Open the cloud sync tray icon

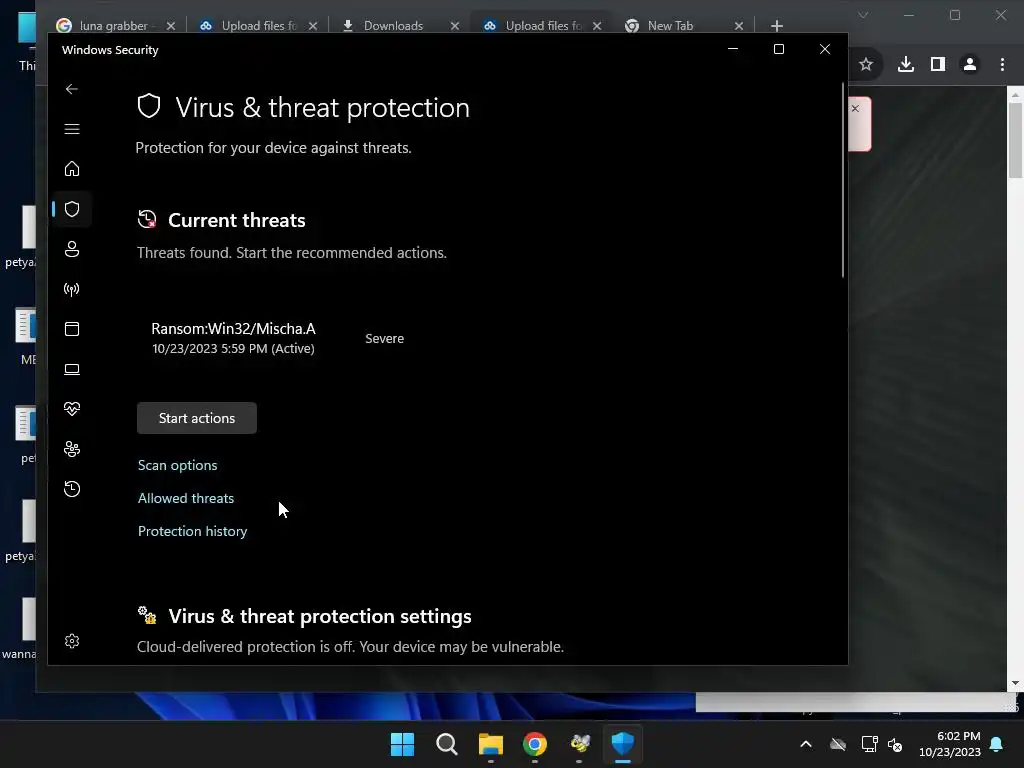838,744
